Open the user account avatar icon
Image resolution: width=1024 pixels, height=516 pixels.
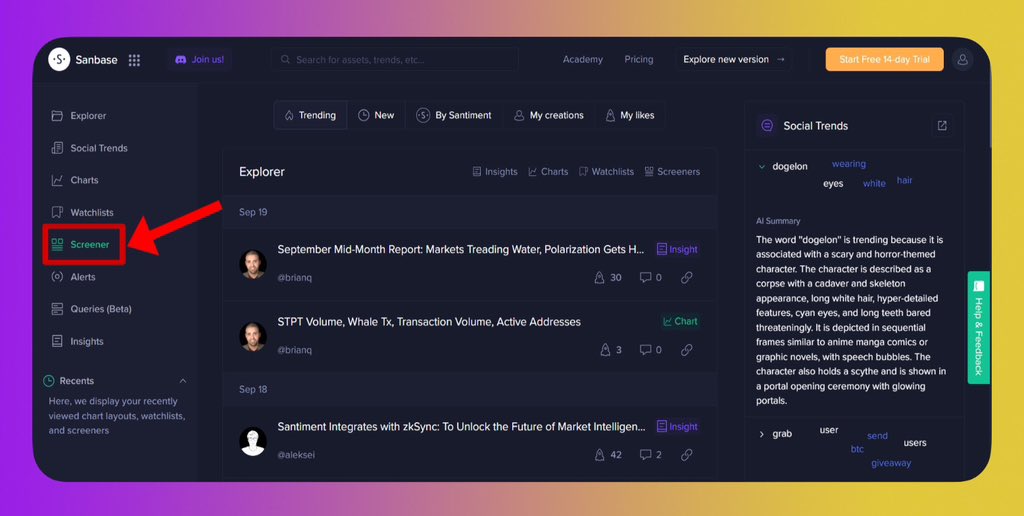[963, 59]
